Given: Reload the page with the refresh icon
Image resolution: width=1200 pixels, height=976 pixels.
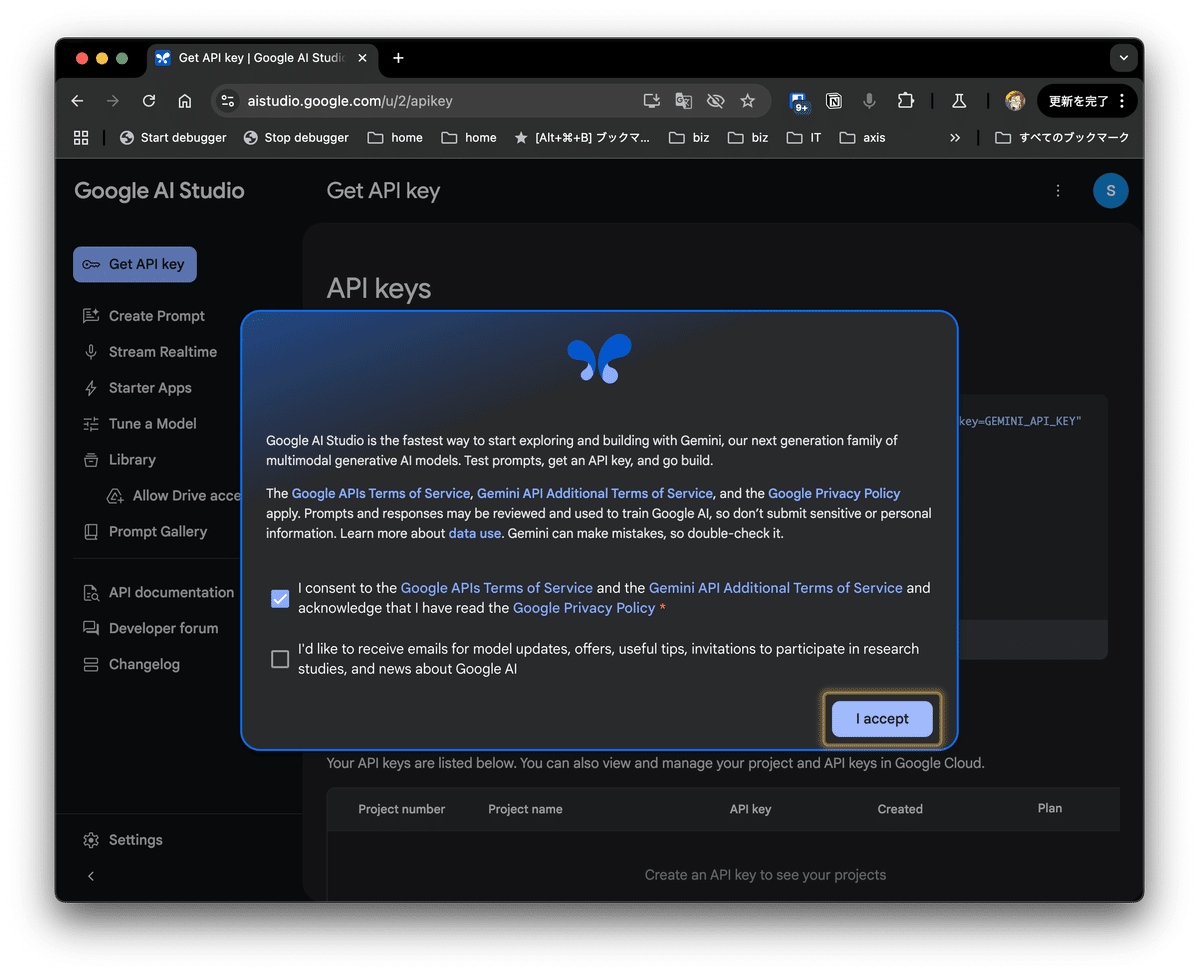Looking at the screenshot, I should pyautogui.click(x=149, y=101).
